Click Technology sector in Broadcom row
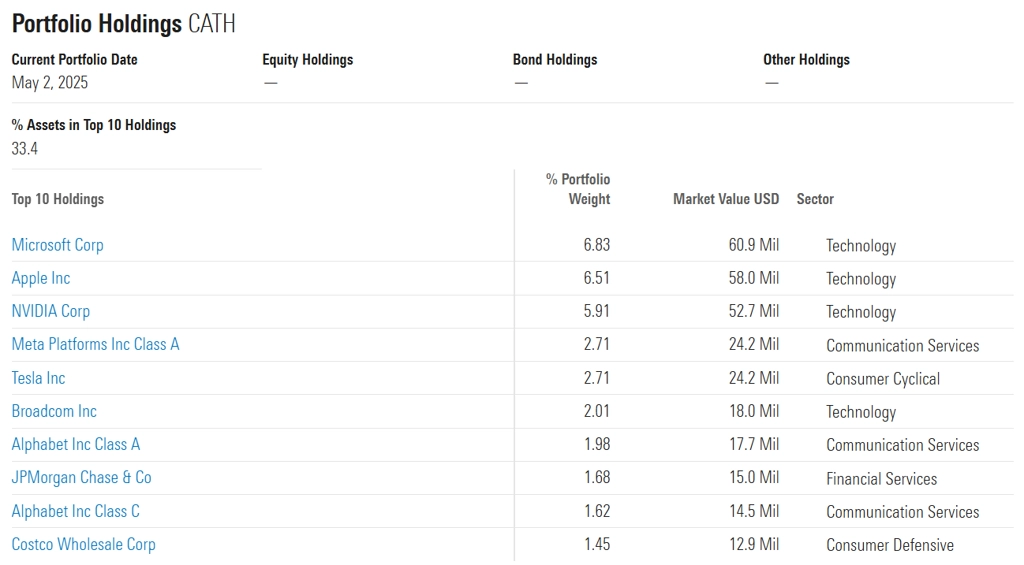The height and width of the screenshot is (565, 1024). tap(861, 413)
